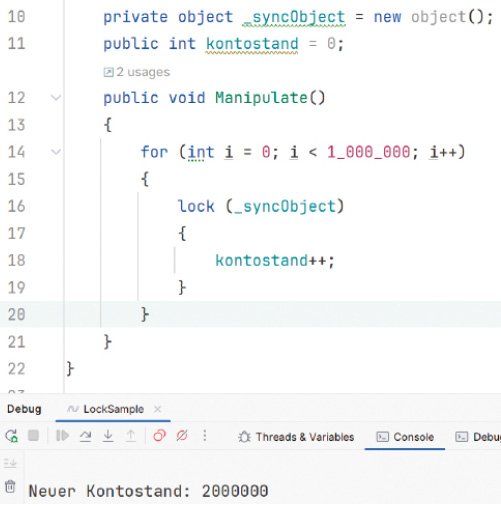Select the LockSample debug session tab

coord(106,409)
